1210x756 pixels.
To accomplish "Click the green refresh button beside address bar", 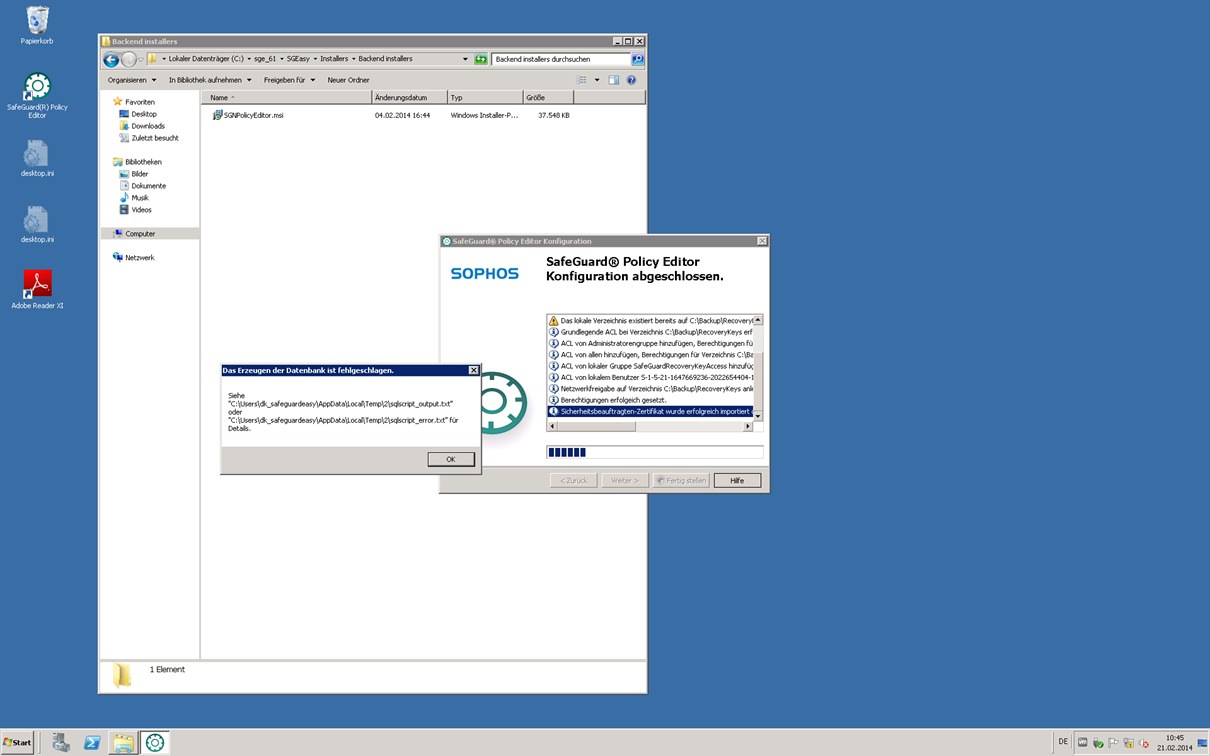I will 481,59.
